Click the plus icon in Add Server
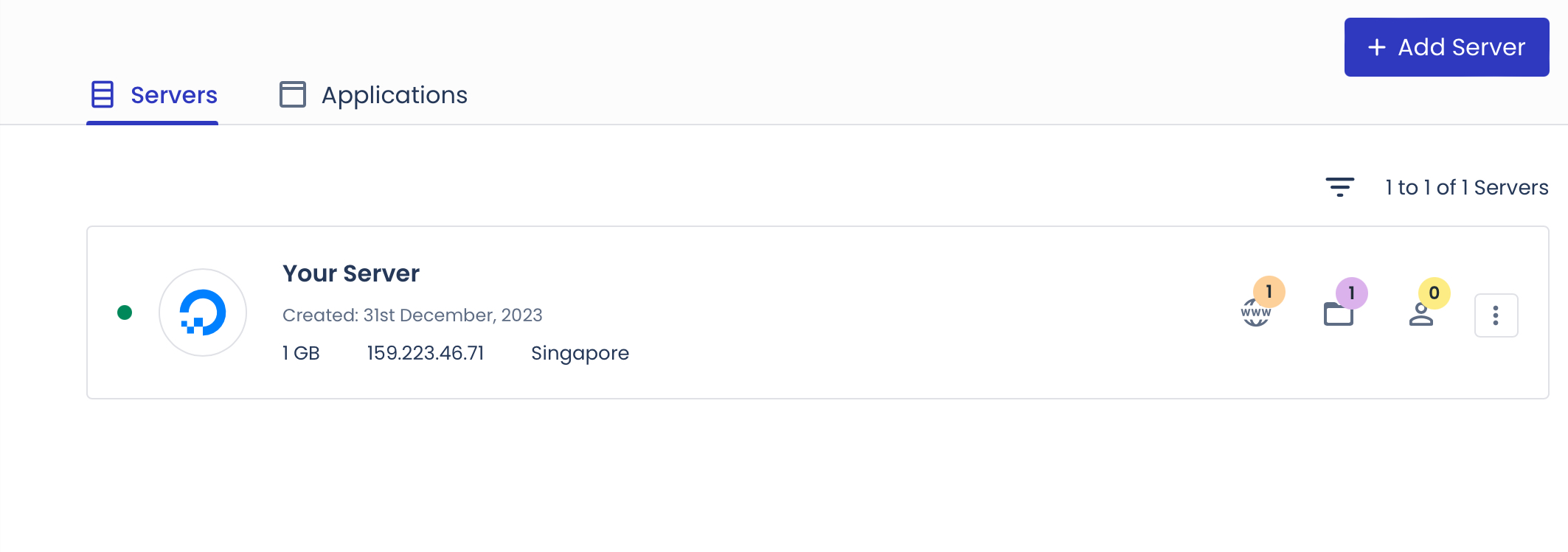Screen dimensions: 1568x552 [1376, 47]
